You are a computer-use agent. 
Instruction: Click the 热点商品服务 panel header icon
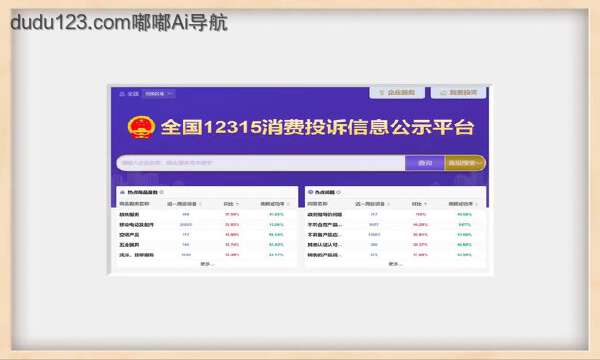(x=122, y=192)
